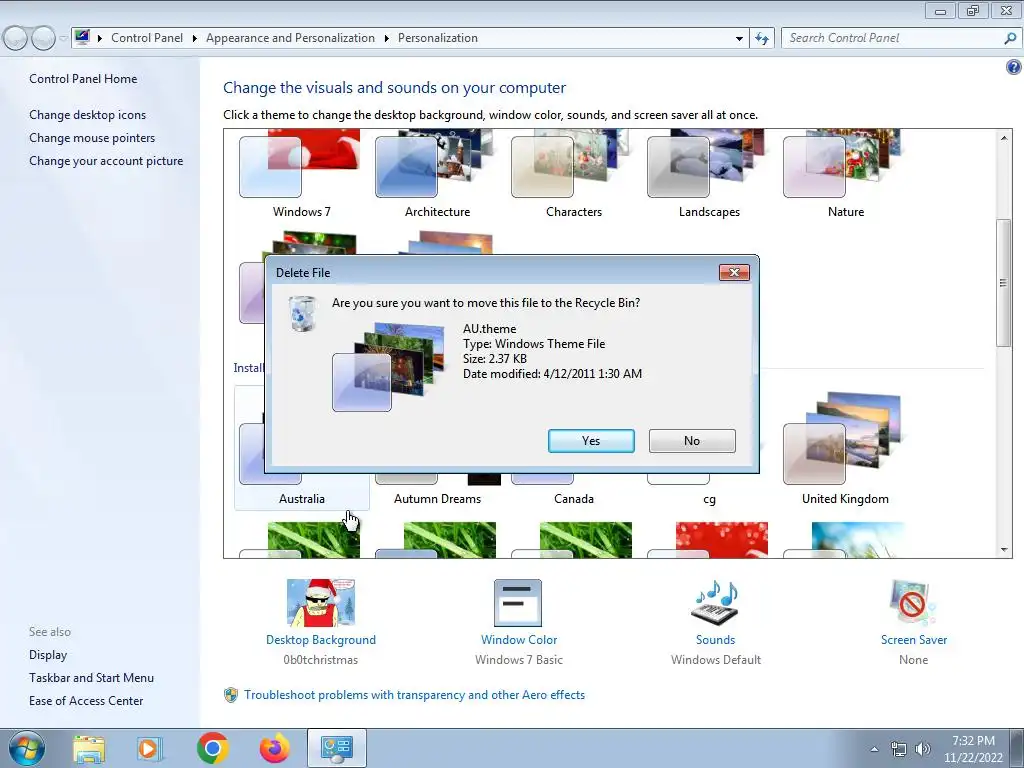Click the shield icon beside Troubleshoot link

(x=231, y=695)
